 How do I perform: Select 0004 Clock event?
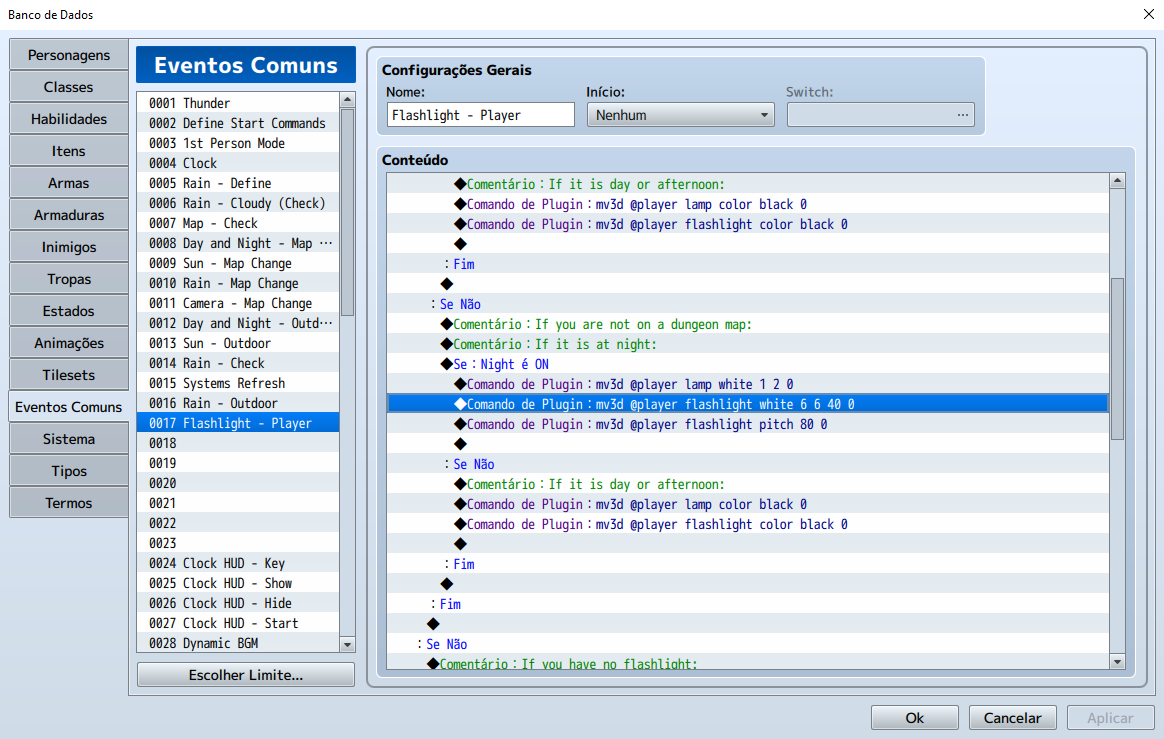238,163
